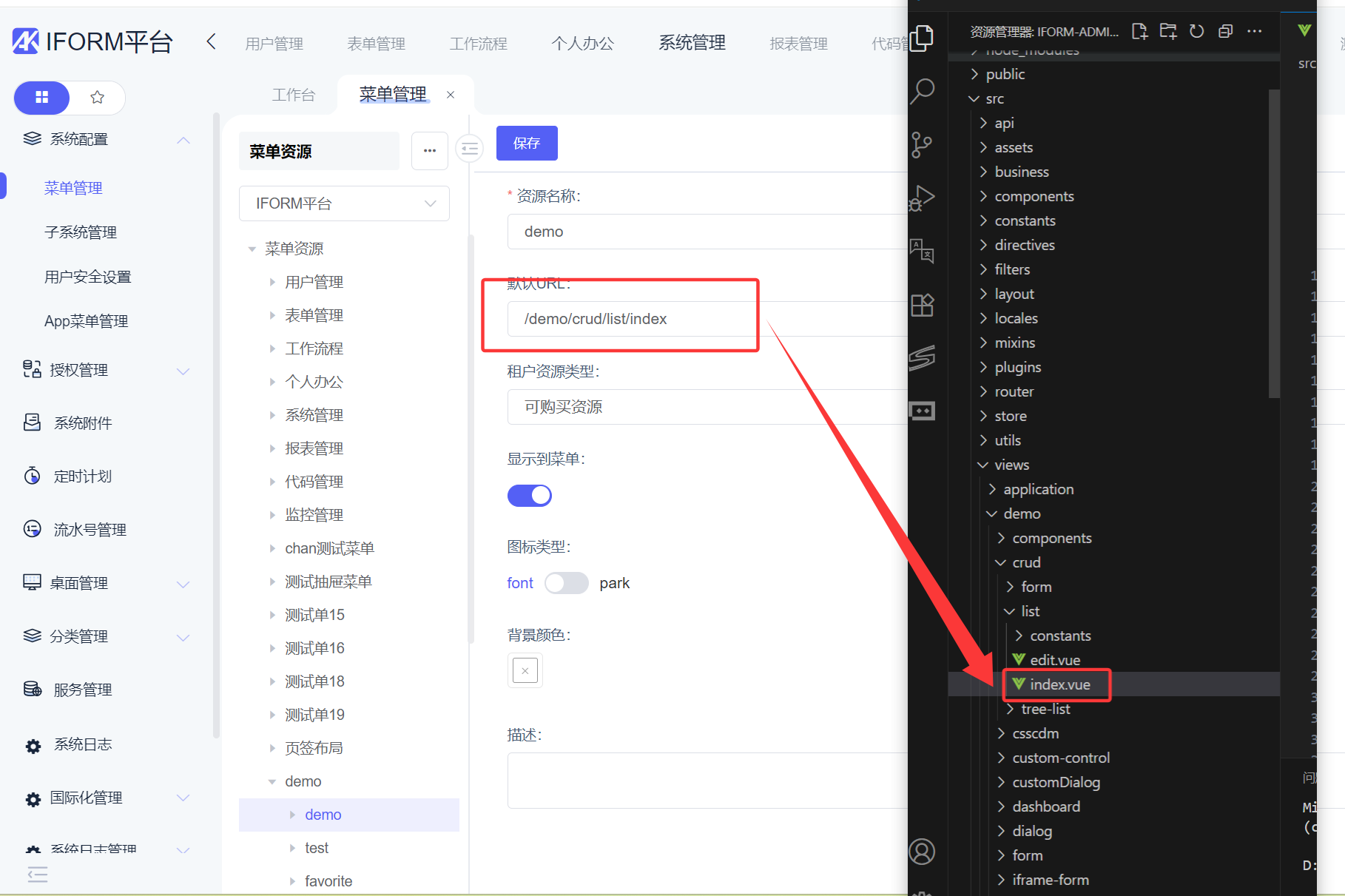Toggle the font/park icon type switch
This screenshot has width=1345, height=896.
(x=566, y=583)
